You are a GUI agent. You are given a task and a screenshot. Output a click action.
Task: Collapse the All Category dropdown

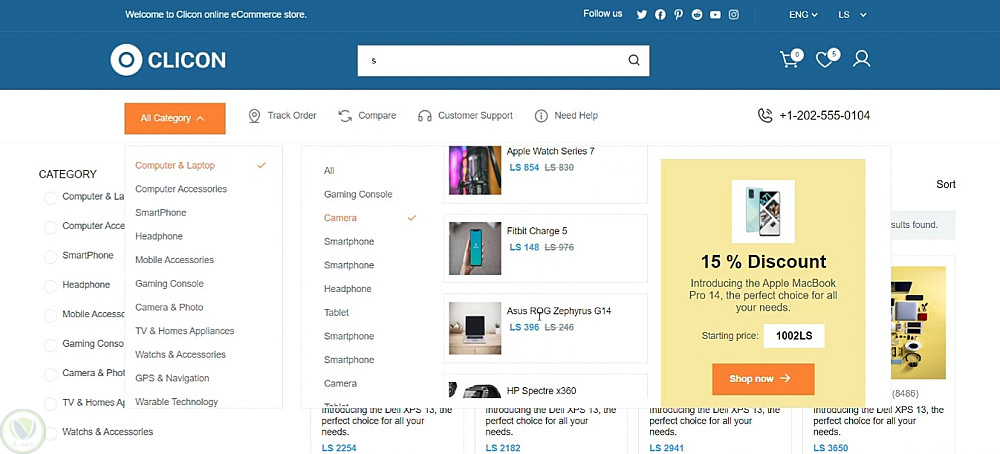tap(175, 119)
